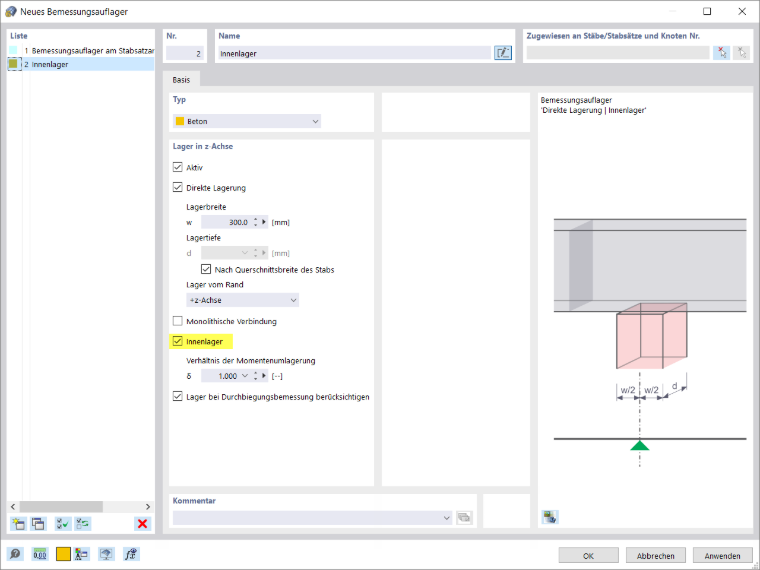Image resolution: width=760 pixels, height=570 pixels.
Task: Uncheck the Aktiv checkbox
Action: 178,167
